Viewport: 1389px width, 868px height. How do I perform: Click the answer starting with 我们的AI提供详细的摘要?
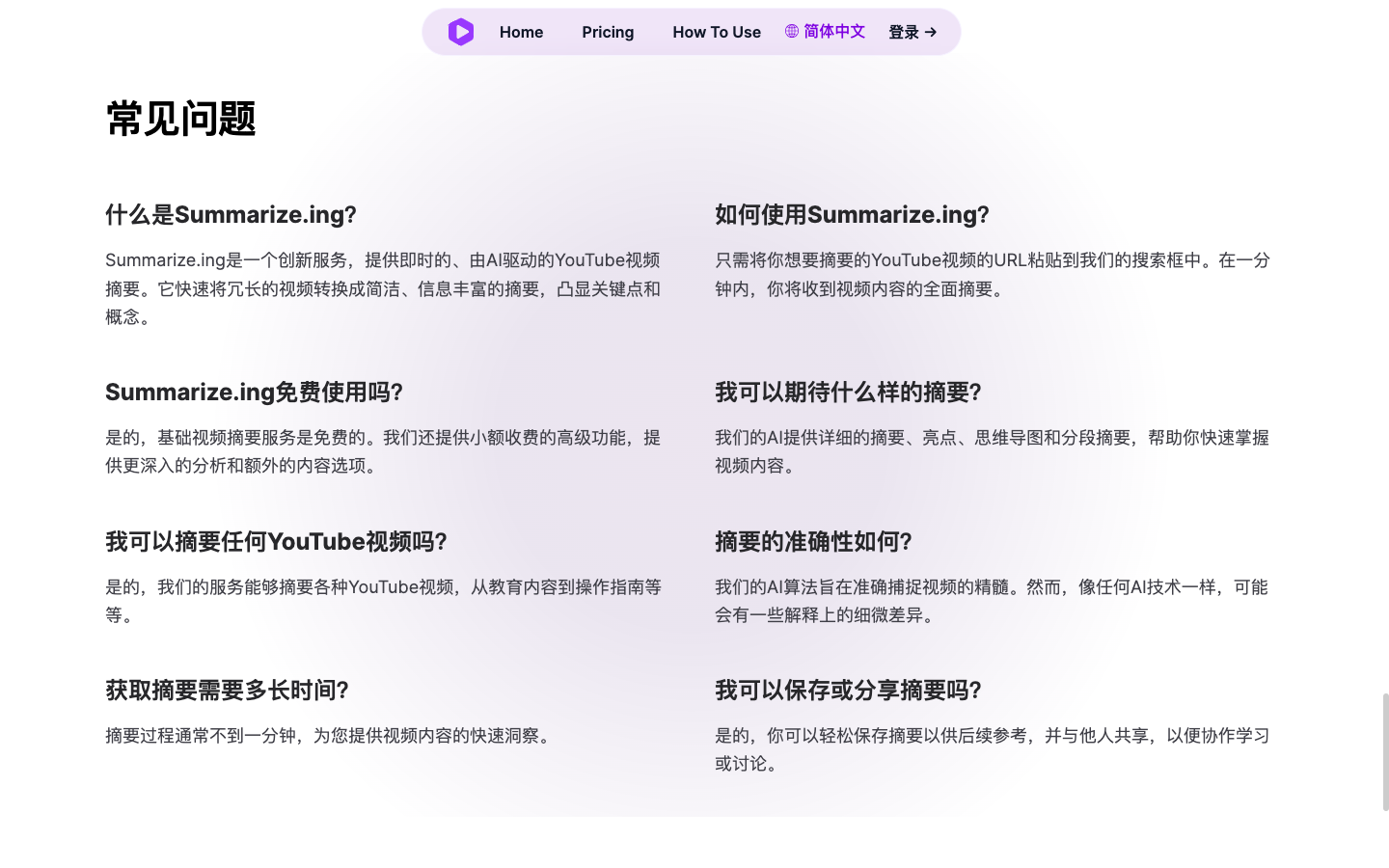tap(993, 451)
